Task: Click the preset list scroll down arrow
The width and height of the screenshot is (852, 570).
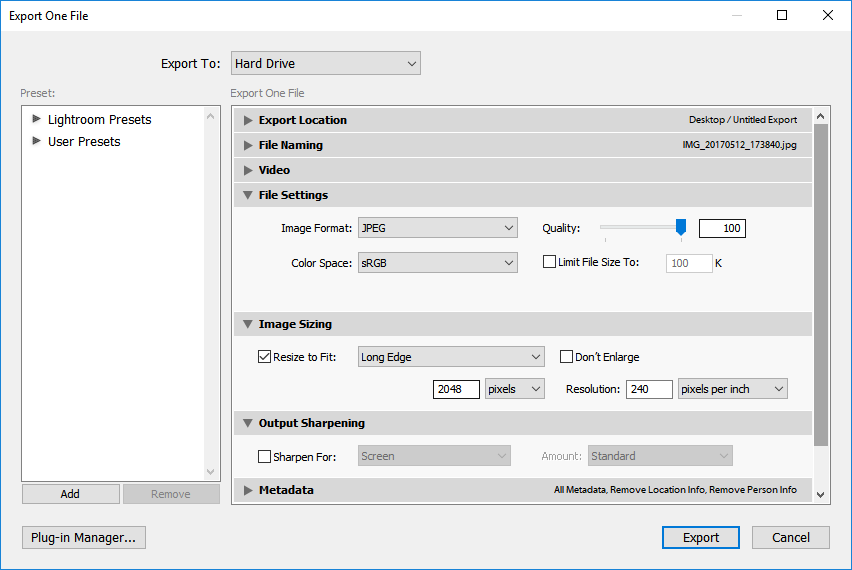Action: tap(211, 472)
